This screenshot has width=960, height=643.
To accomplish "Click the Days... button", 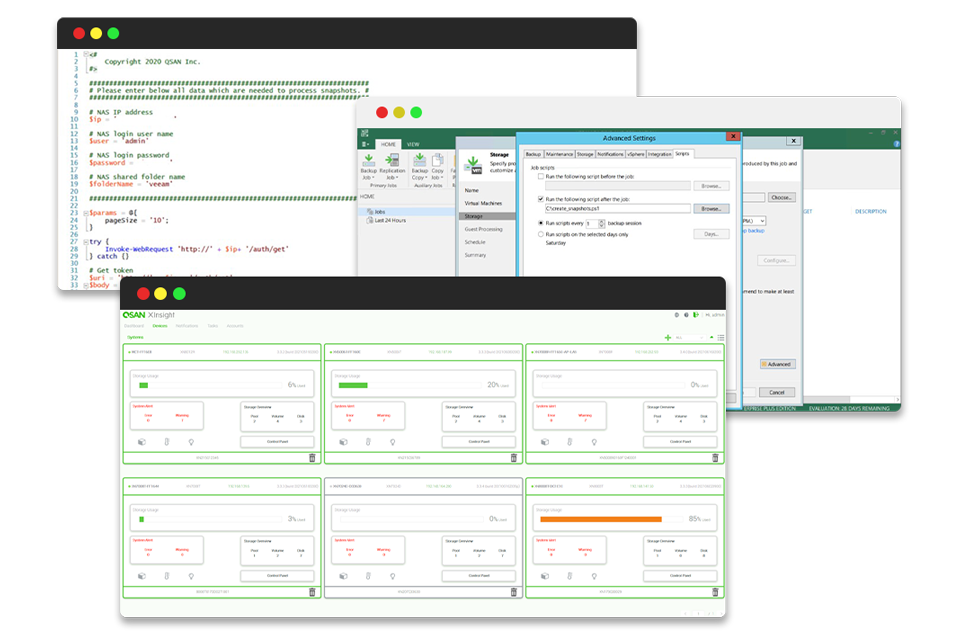I will 711,234.
